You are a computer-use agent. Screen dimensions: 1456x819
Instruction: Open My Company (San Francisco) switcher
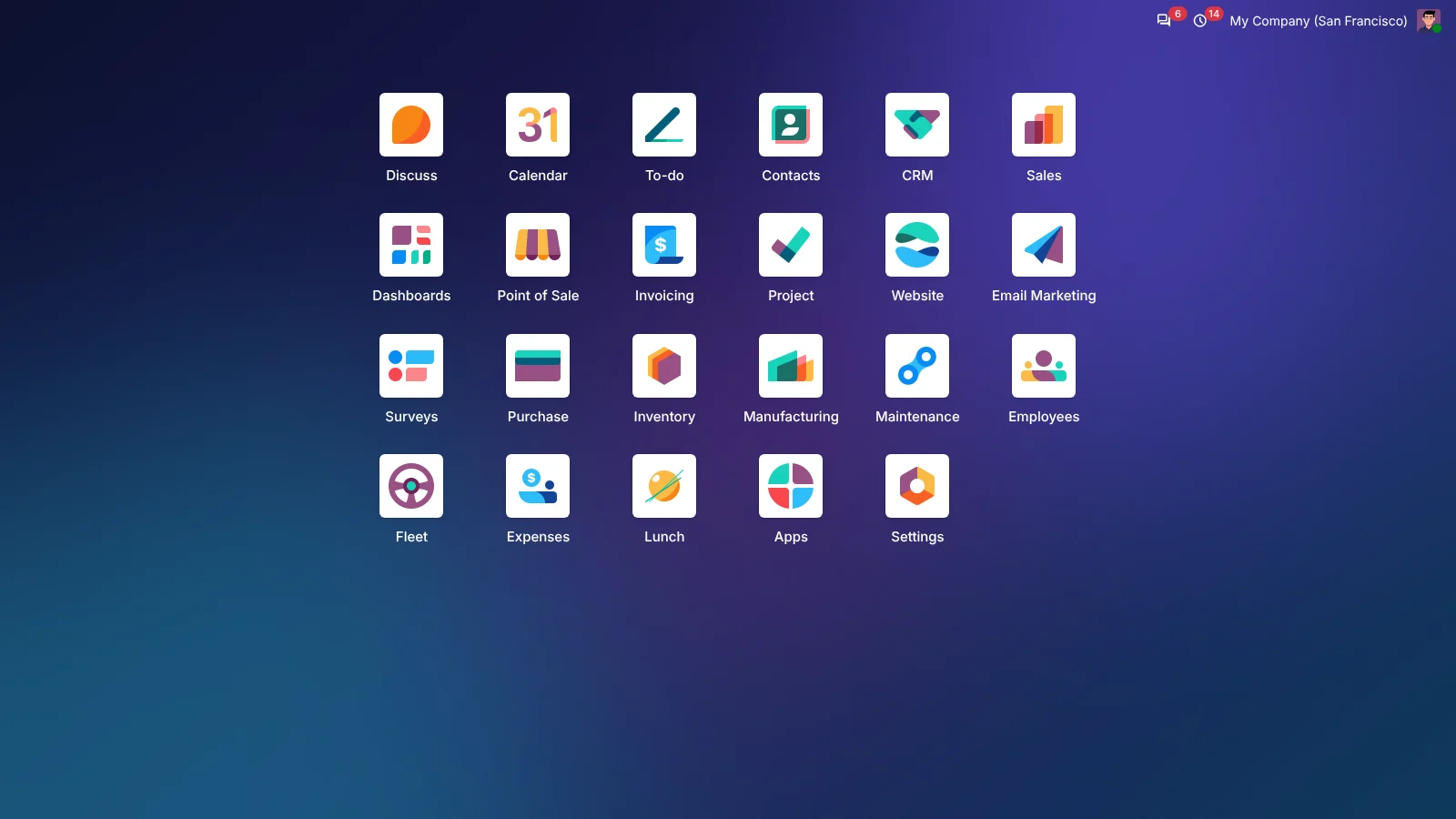click(1319, 21)
